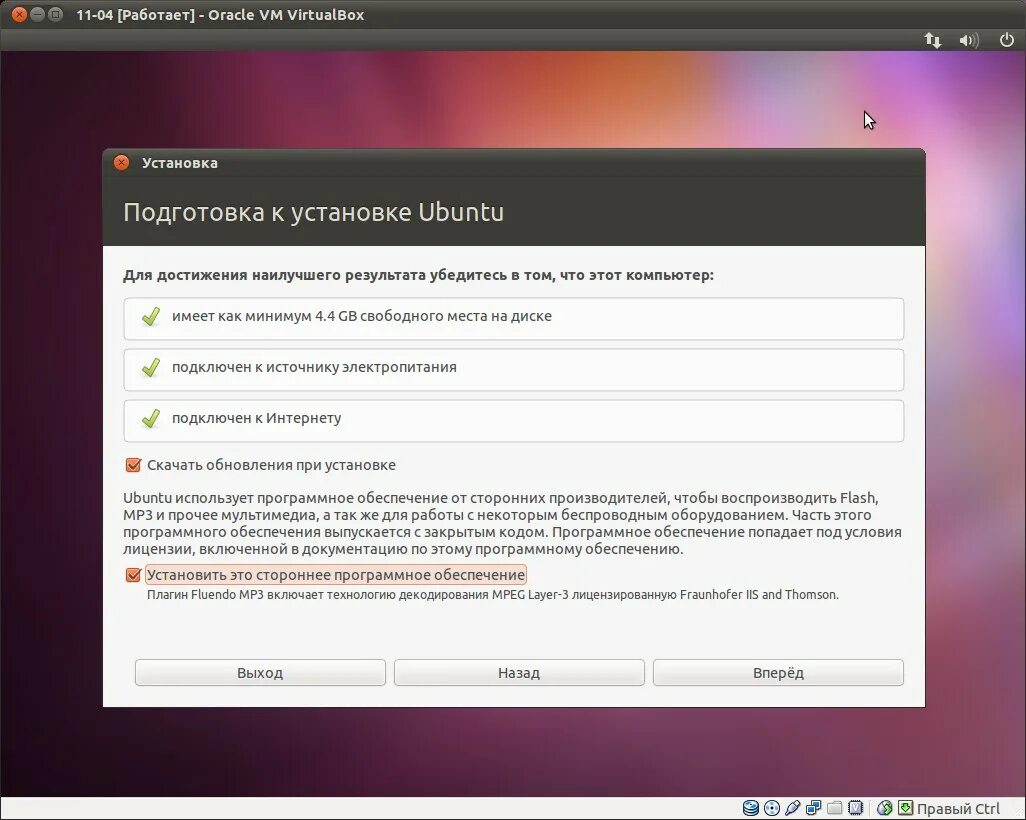Click the Для достижения наилучшего результата label

(418, 275)
